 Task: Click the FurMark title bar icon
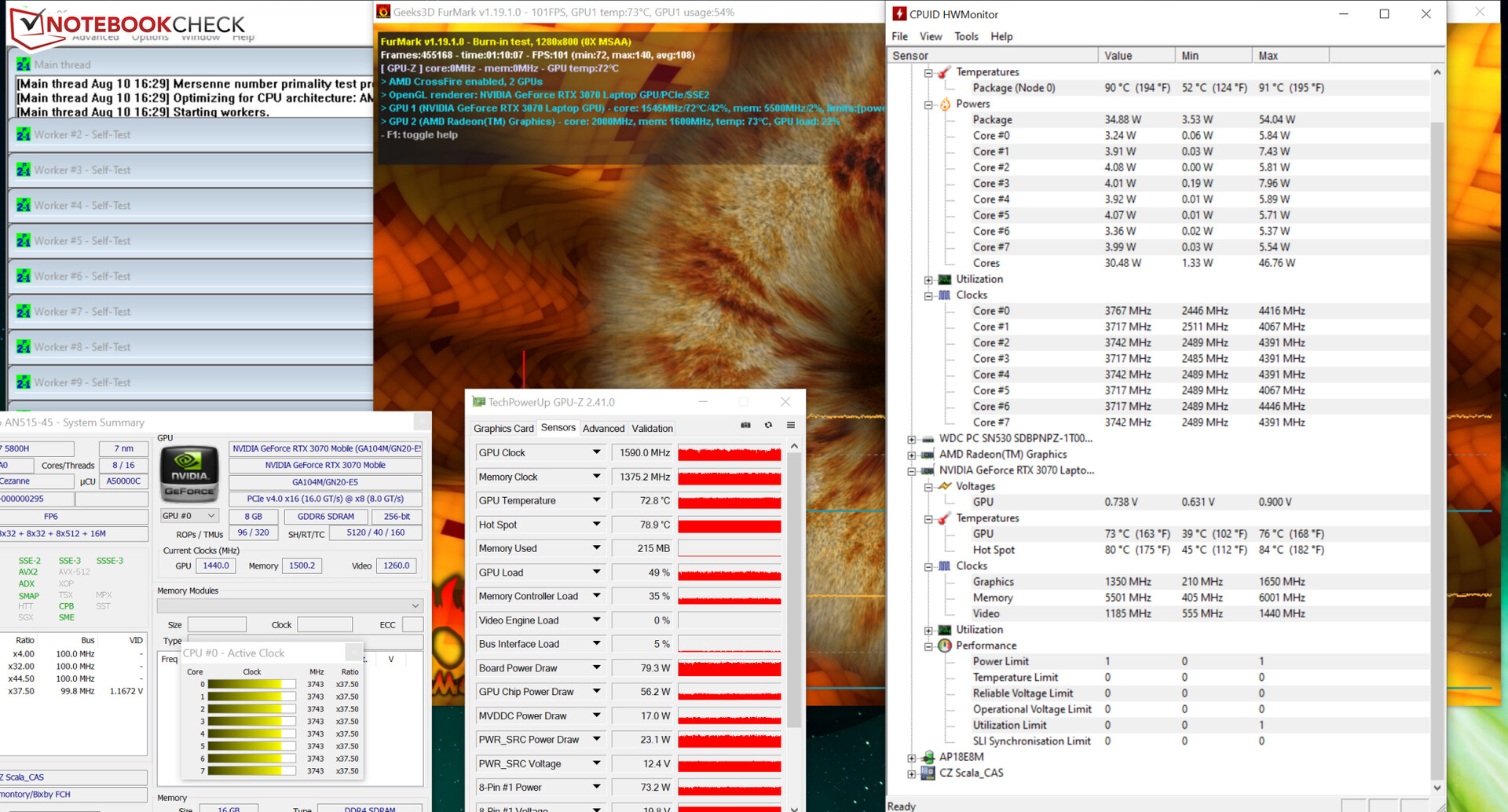(x=383, y=12)
